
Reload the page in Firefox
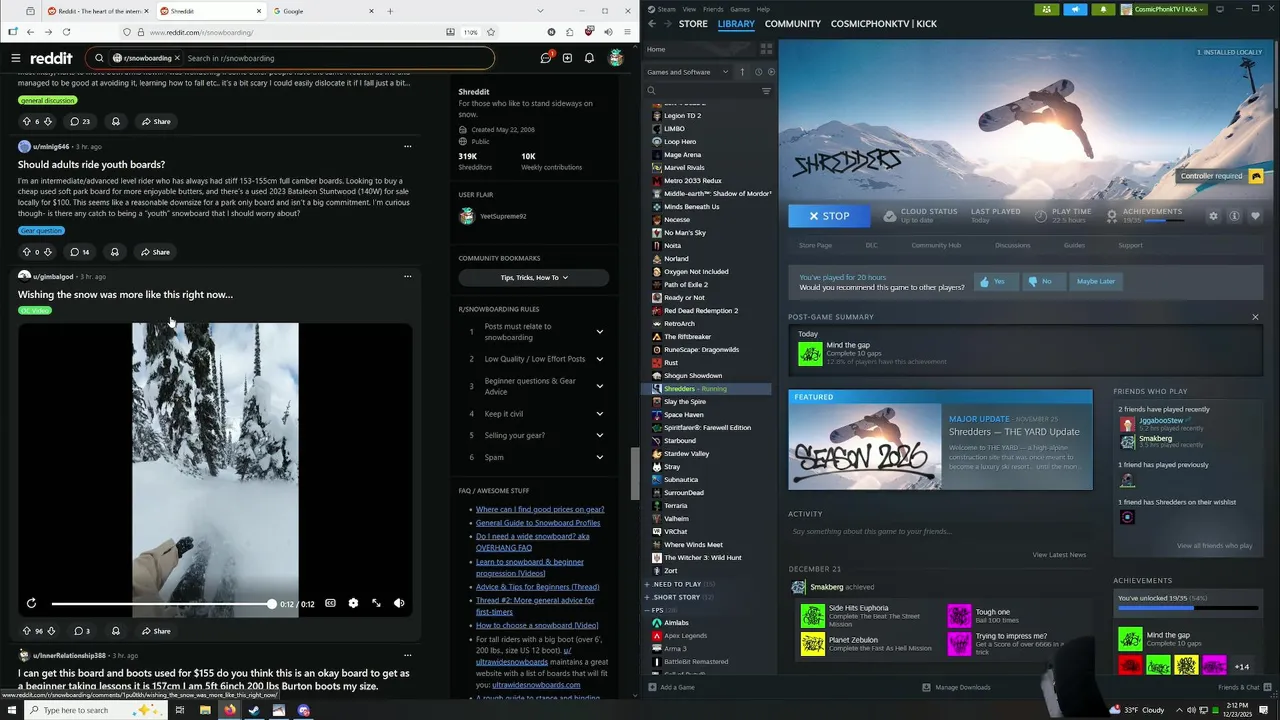coord(66,32)
